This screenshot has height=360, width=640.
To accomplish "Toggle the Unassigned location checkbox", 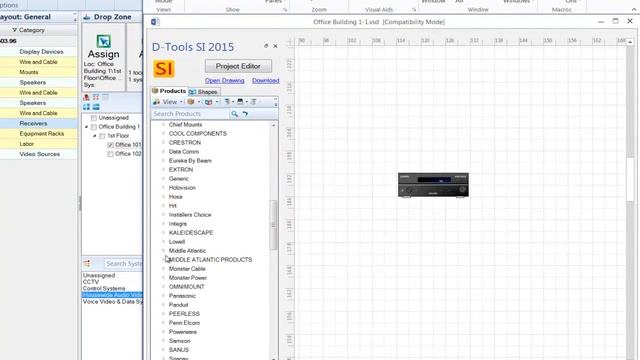I will pyautogui.click(x=94, y=118).
